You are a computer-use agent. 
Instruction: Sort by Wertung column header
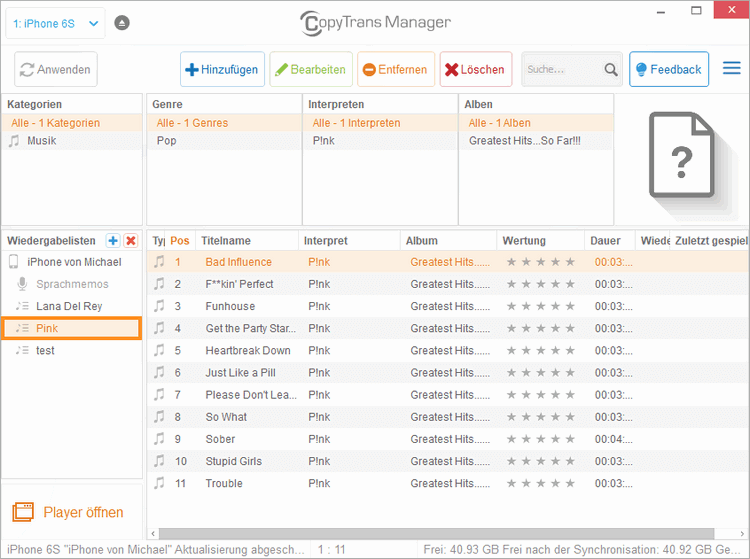(x=540, y=241)
